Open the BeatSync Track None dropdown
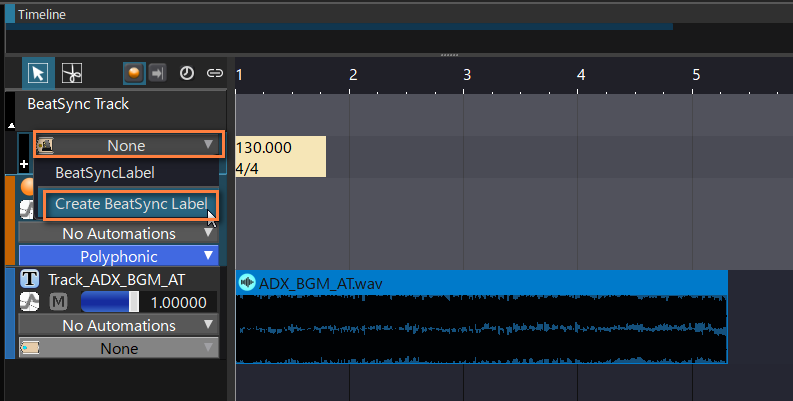The width and height of the screenshot is (793, 401). (x=127, y=145)
